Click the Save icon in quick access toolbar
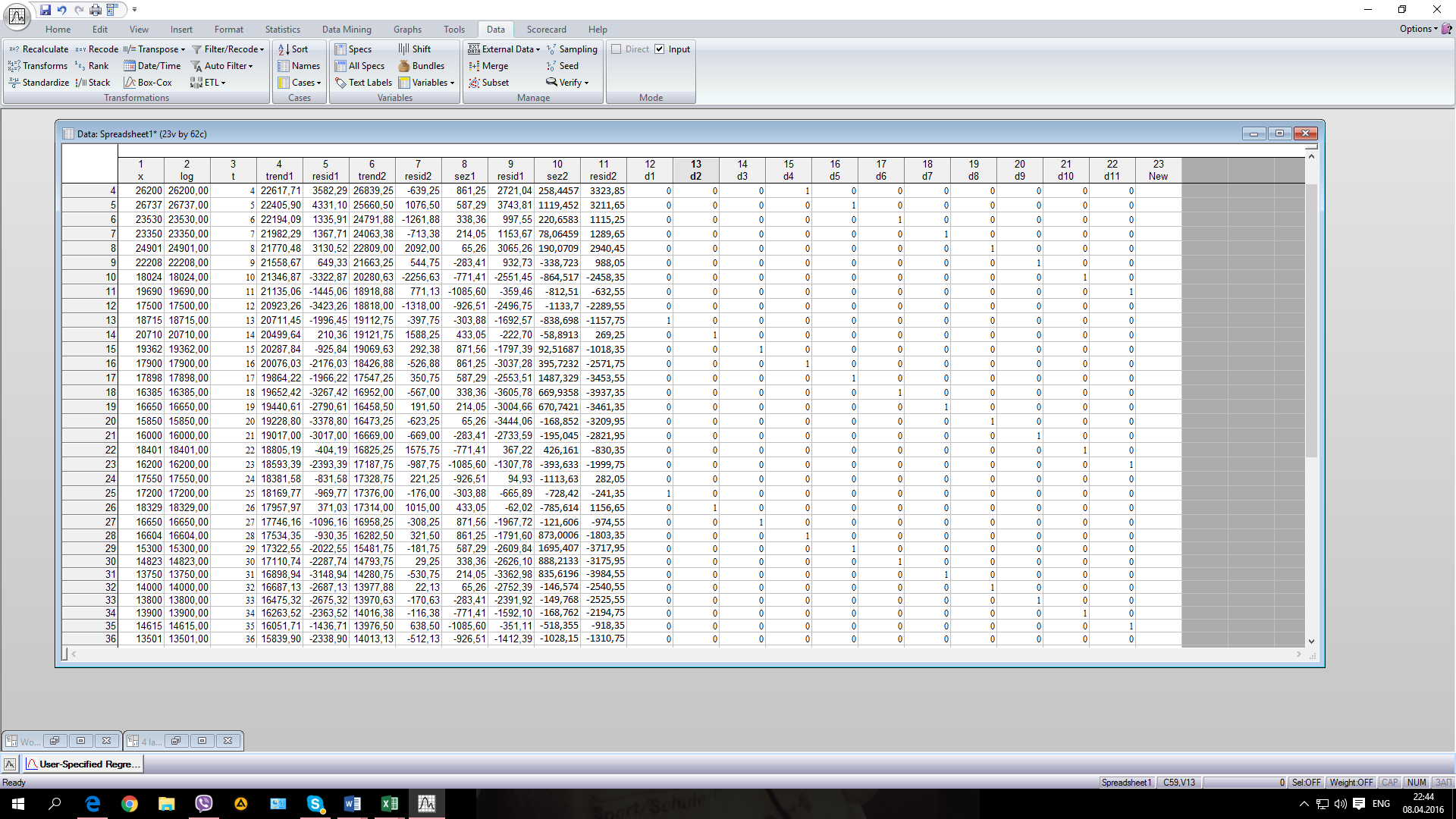Viewport: 1456px width, 819px height. (x=45, y=10)
